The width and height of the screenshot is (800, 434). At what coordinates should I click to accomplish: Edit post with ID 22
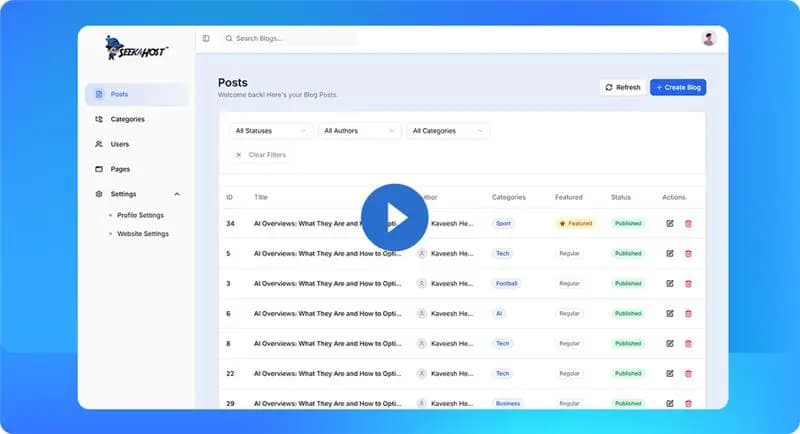[670, 374]
